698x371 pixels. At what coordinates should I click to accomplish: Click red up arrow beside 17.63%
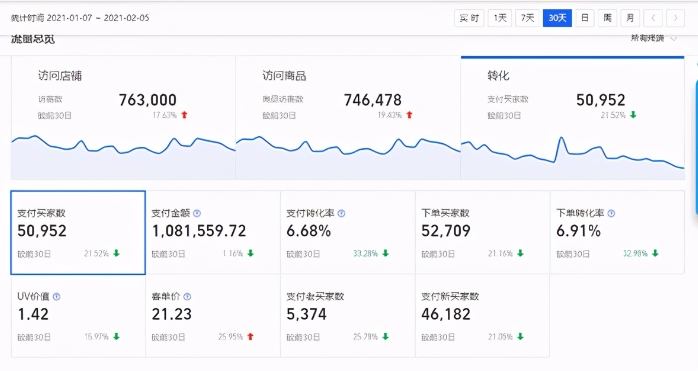[x=184, y=115]
